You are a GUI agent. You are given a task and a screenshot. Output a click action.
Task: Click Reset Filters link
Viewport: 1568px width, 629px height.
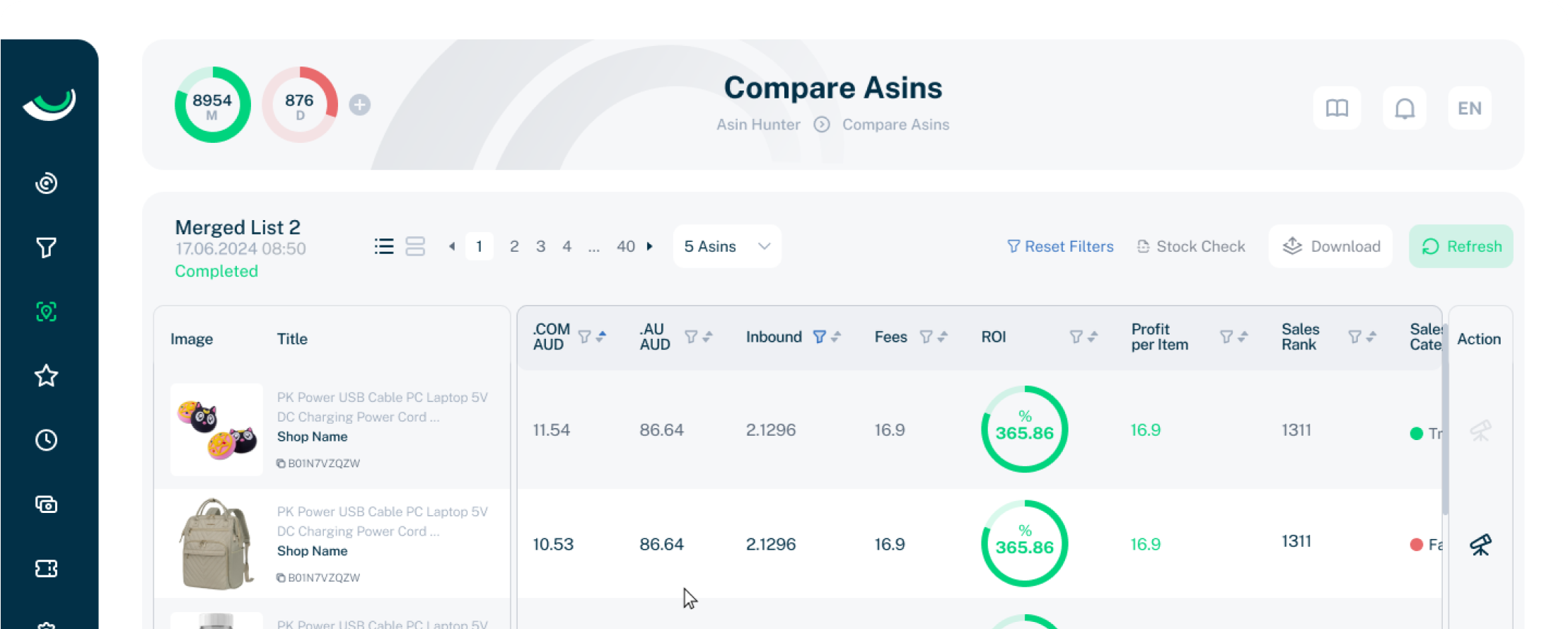pos(1060,246)
